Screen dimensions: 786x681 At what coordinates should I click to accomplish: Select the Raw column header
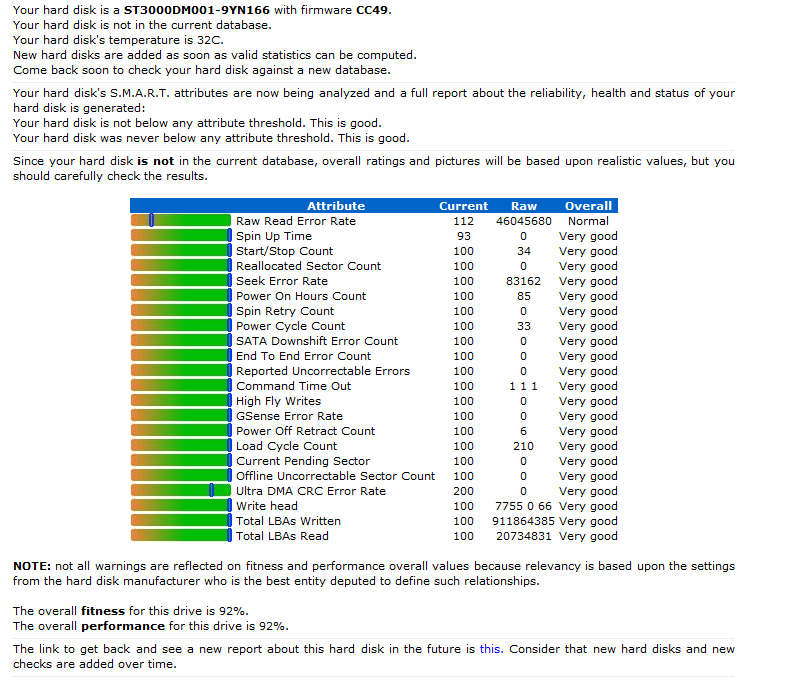[x=524, y=206]
